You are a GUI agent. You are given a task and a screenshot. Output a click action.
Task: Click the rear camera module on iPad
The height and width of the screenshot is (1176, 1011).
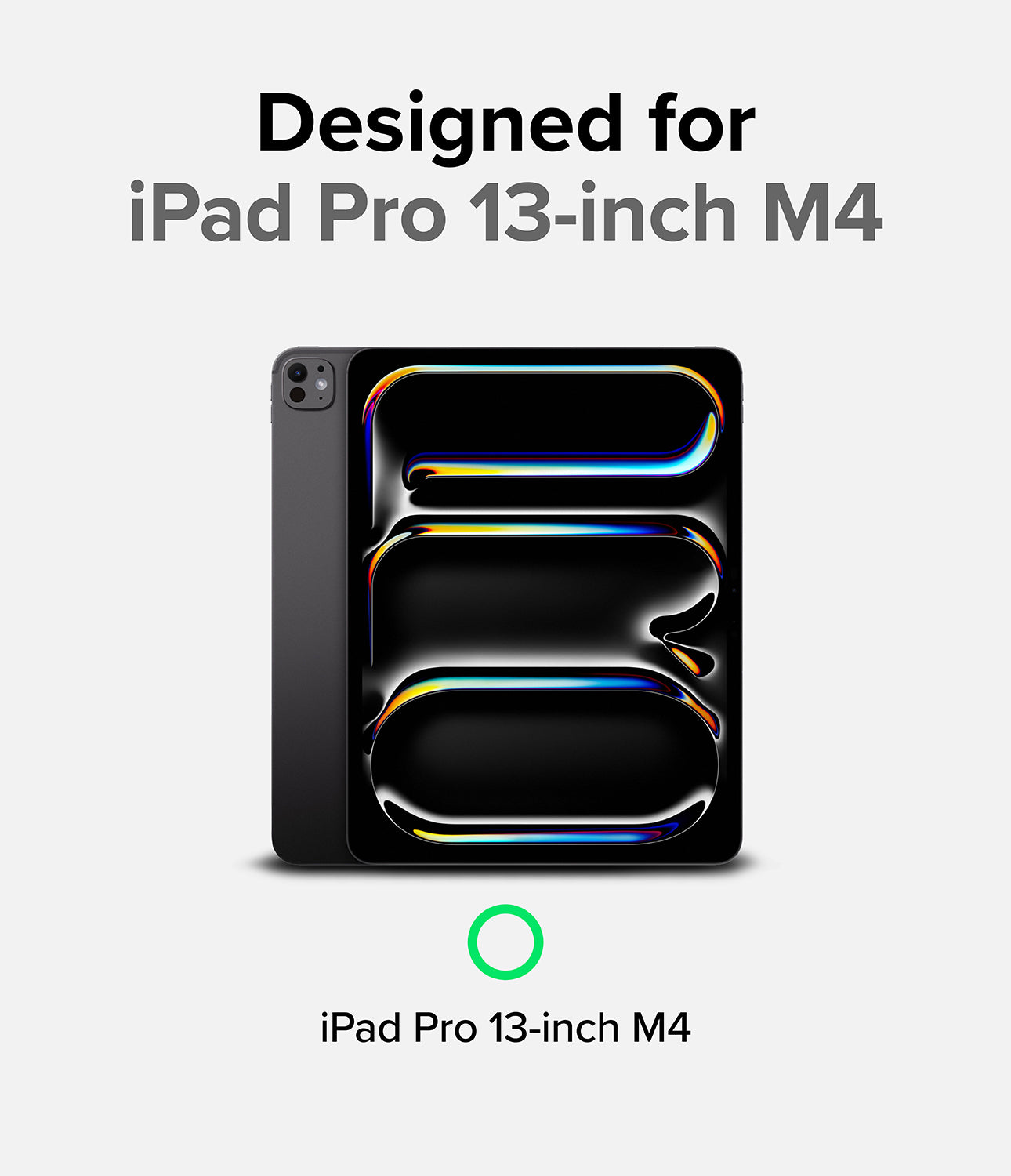click(308, 383)
